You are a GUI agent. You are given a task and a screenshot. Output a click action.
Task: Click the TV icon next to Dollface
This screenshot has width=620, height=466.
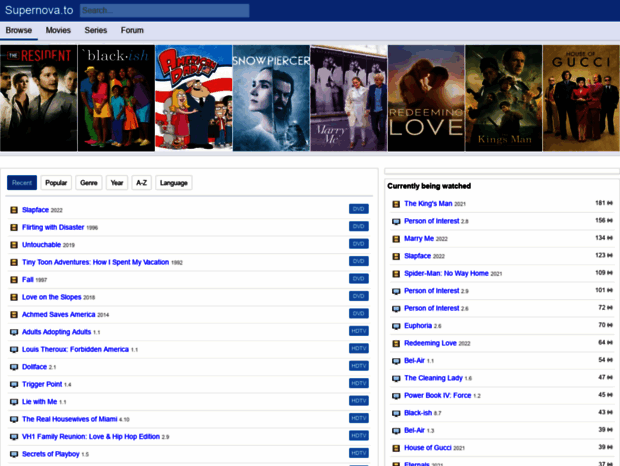[13, 367]
